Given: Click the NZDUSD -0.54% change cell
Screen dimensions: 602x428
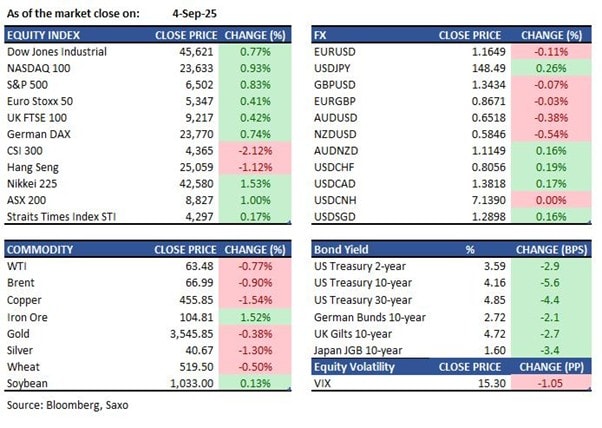Looking at the screenshot, I should pyautogui.click(x=545, y=136).
